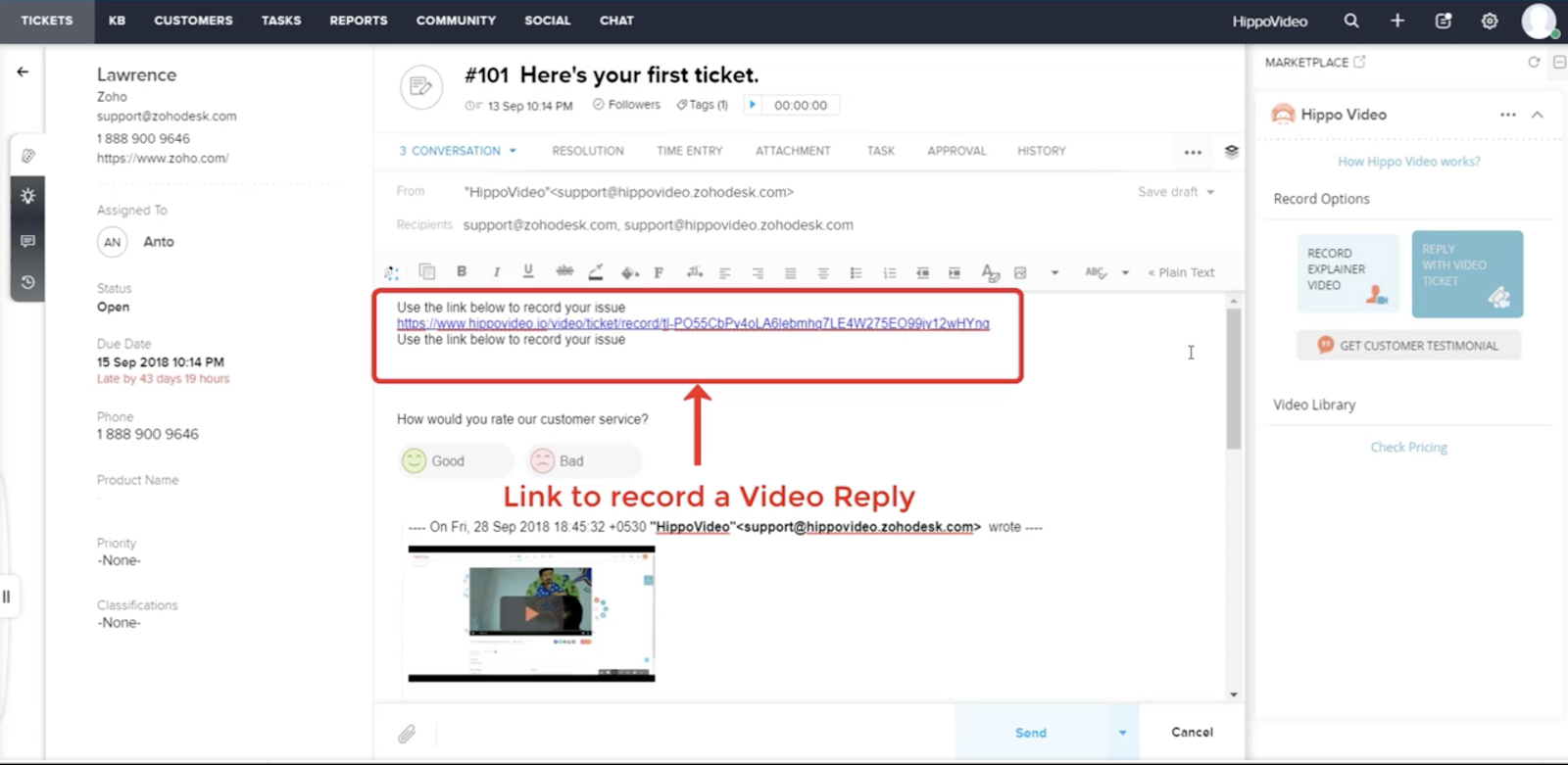Viewport: 1568px width, 765px height.
Task: Click the sidebar lightbulb icon
Action: (27, 196)
